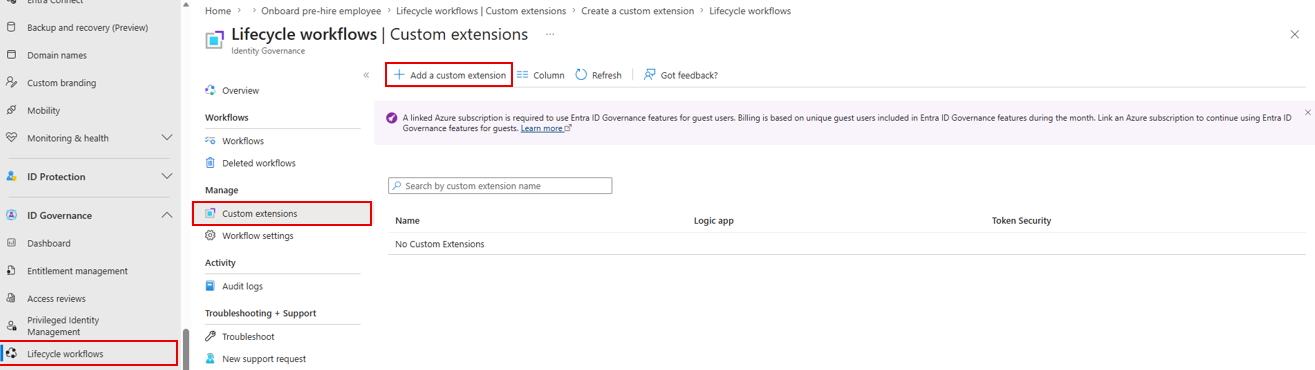Open Domain names in left navigation
This screenshot has width=1315, height=370.
point(57,55)
